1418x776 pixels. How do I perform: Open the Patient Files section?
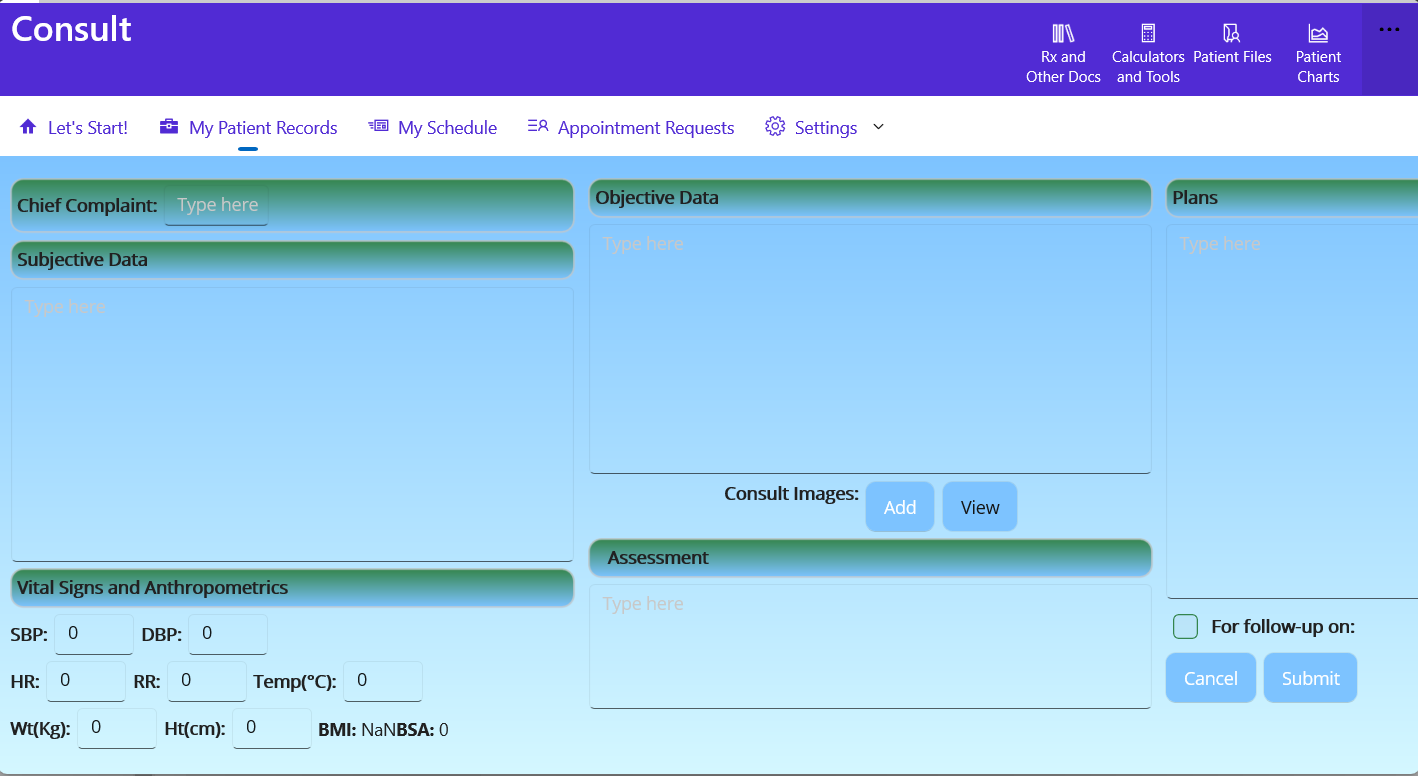(1232, 45)
